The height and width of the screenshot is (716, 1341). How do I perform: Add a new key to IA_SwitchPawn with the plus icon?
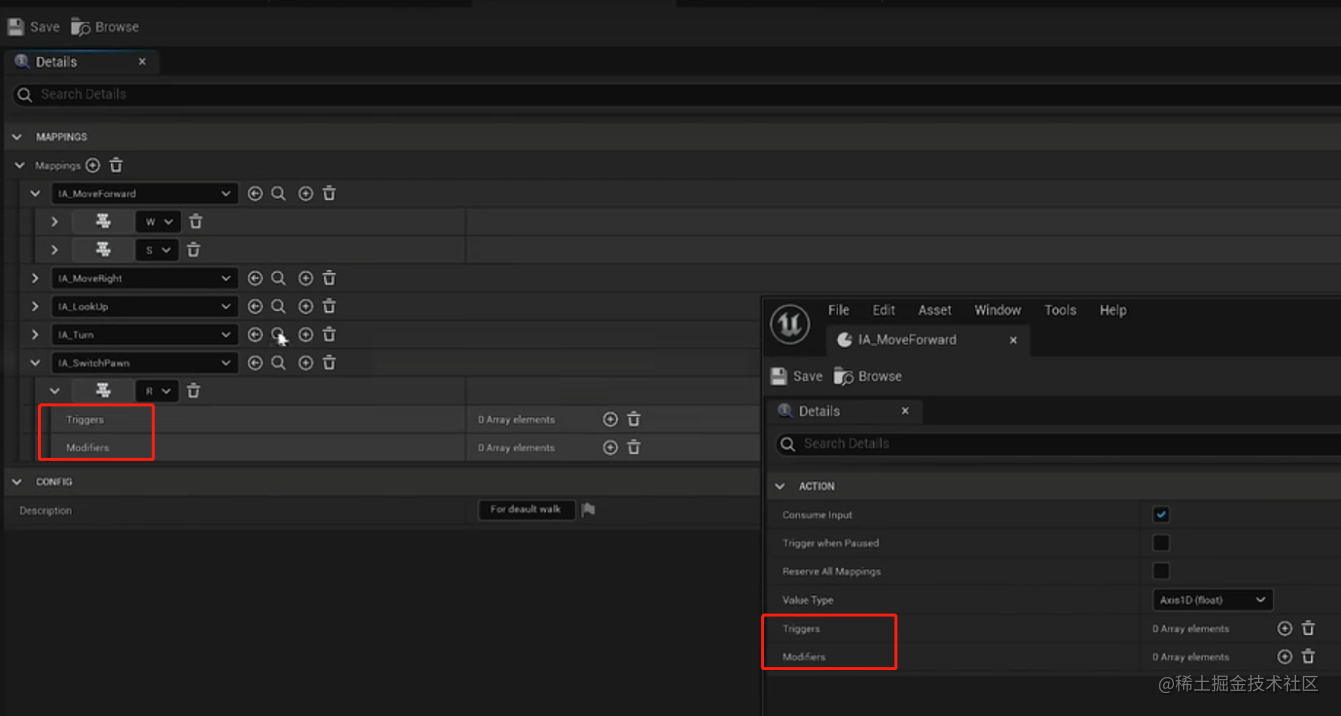click(306, 362)
